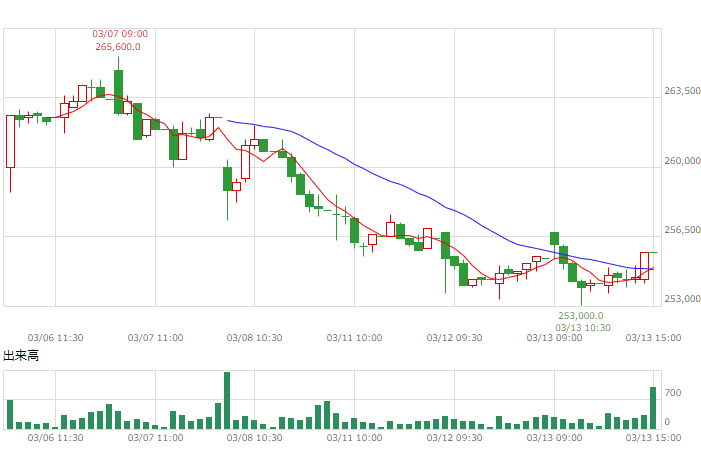Click the 03/07 09:00 high time label

pyautogui.click(x=120, y=34)
